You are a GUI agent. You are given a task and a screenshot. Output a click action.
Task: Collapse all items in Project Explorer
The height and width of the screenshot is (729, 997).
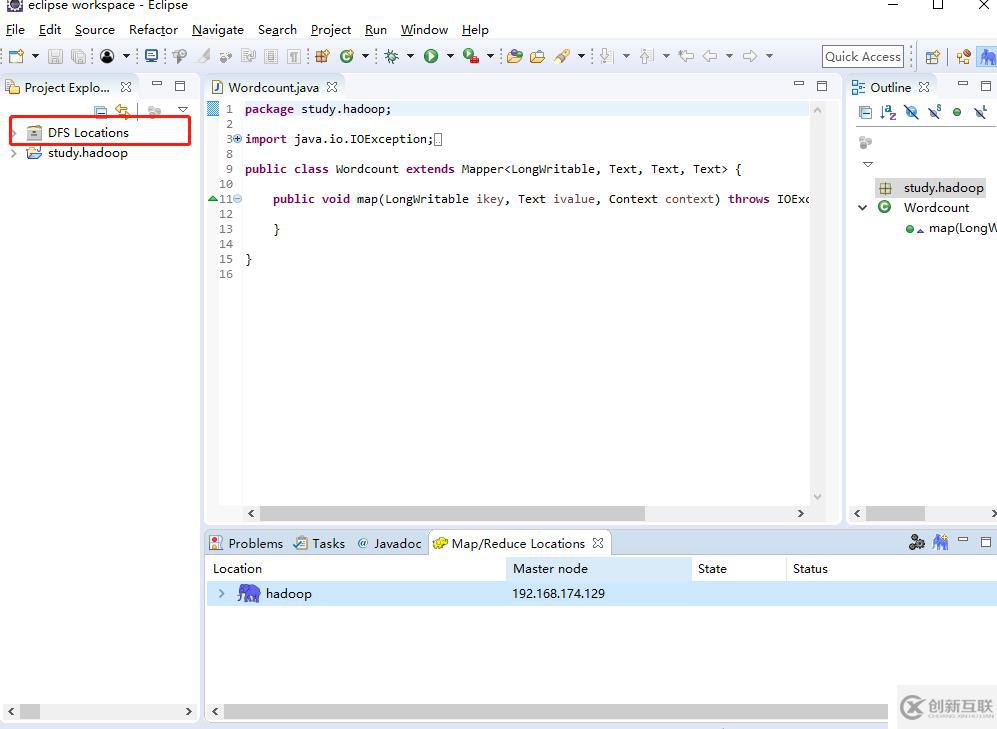100,111
